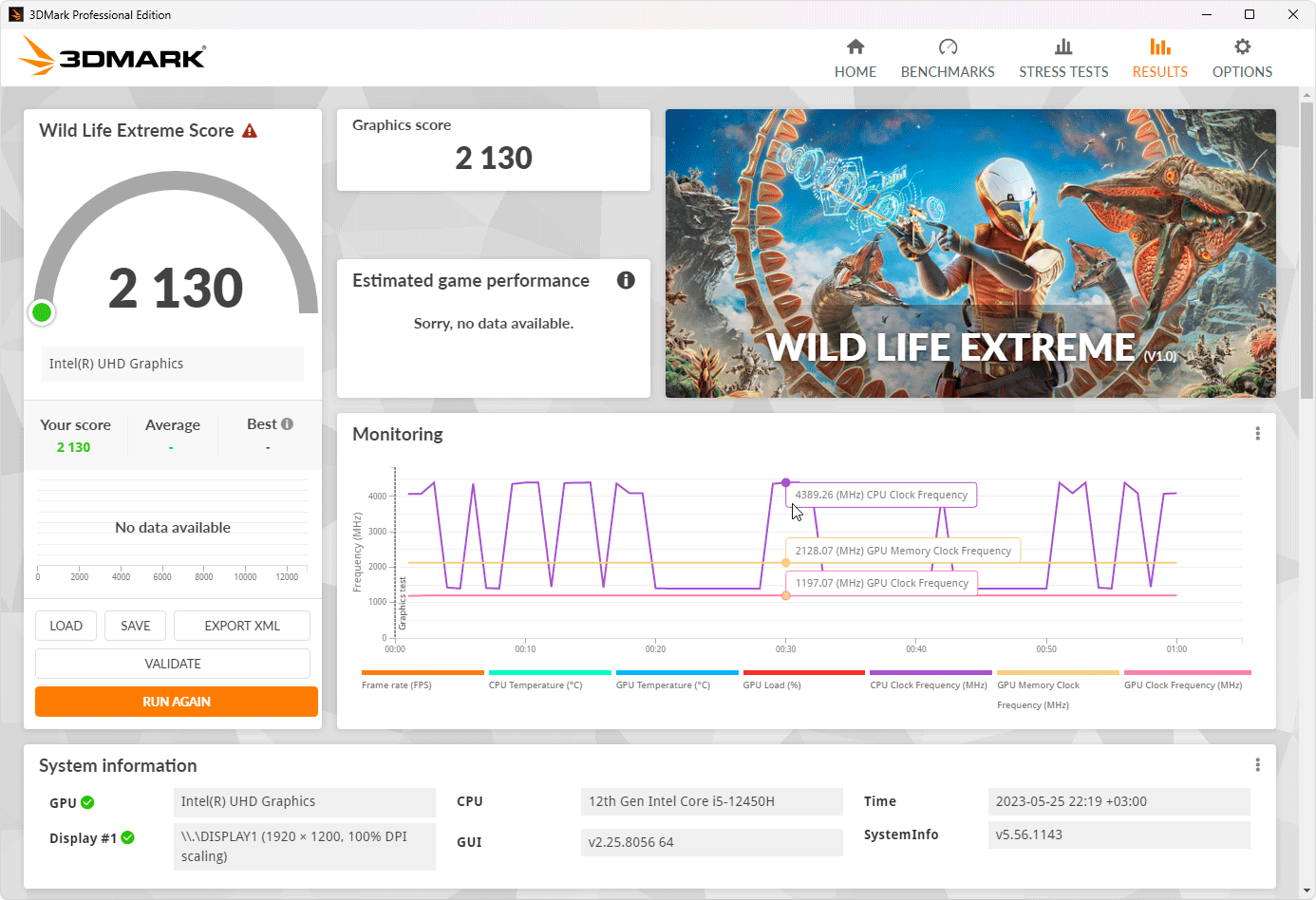Toggle CPU Clock Frequency legend series
Viewport: 1316px width, 900px height.
(931, 679)
